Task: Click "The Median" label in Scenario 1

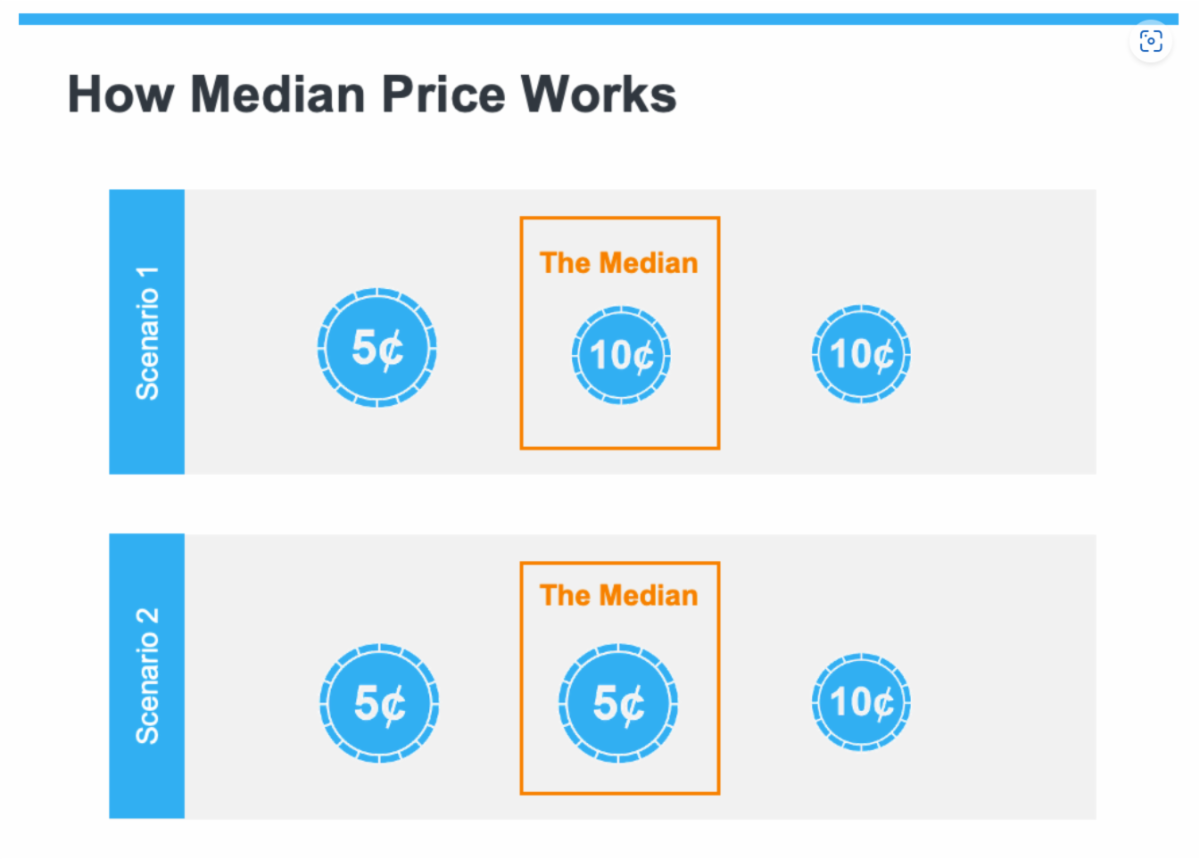Action: pyautogui.click(x=619, y=263)
